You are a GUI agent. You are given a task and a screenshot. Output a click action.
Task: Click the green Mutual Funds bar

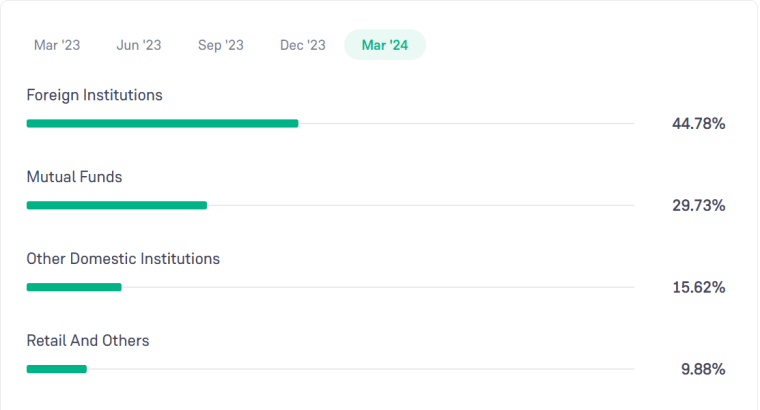point(116,205)
